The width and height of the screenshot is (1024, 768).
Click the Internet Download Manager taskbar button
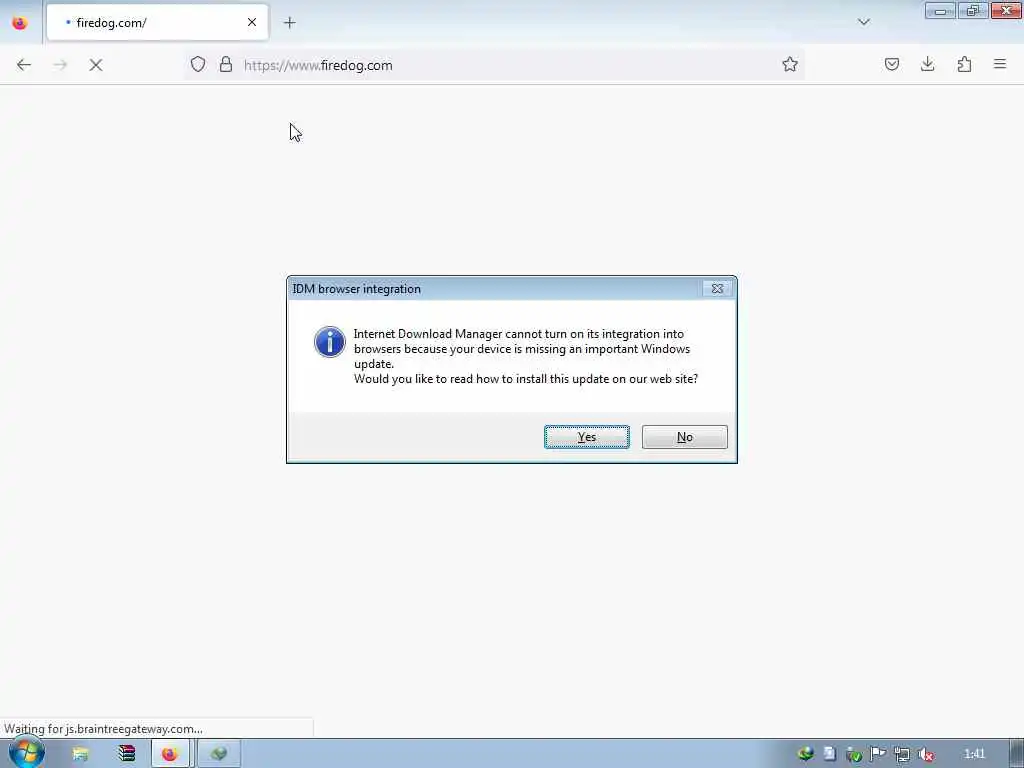tap(218, 754)
